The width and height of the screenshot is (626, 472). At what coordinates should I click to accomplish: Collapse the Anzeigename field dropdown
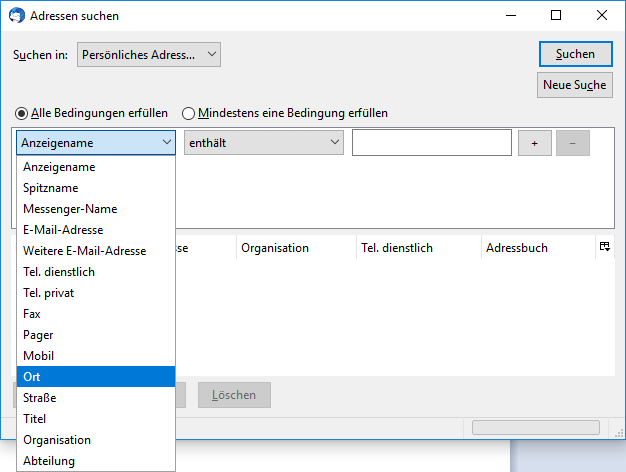[96, 143]
